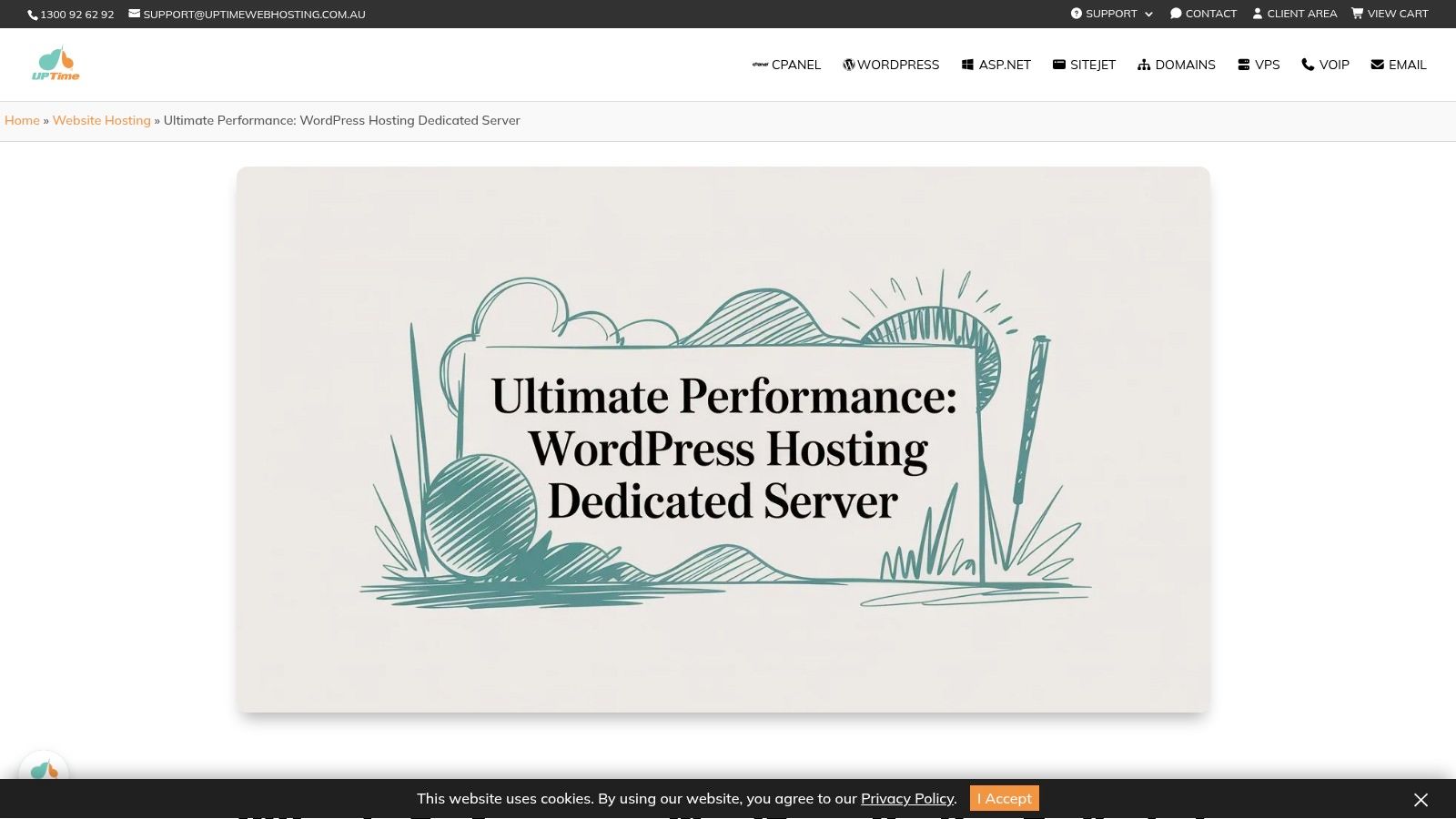This screenshot has height=819, width=1456.
Task: Go to Home breadcrumb link
Action: tap(22, 120)
